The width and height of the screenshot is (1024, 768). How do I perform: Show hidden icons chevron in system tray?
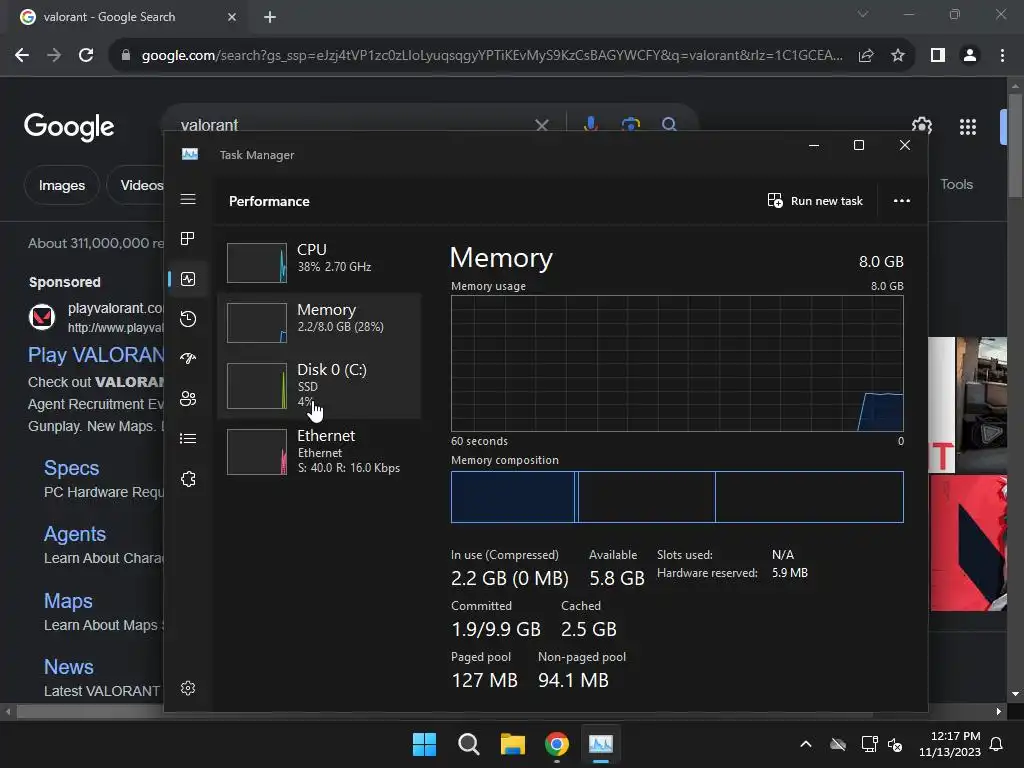point(806,744)
